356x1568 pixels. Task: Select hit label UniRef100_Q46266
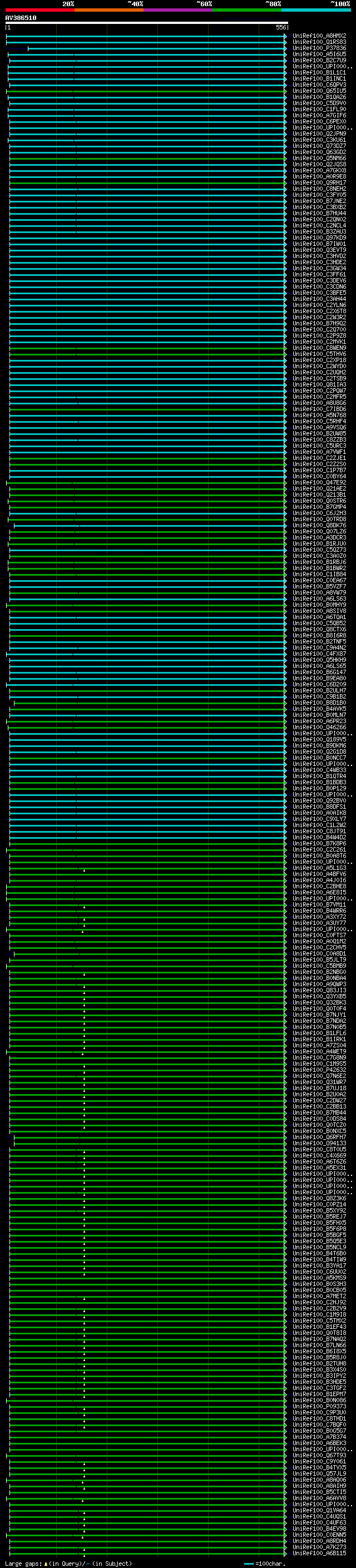coord(319,728)
